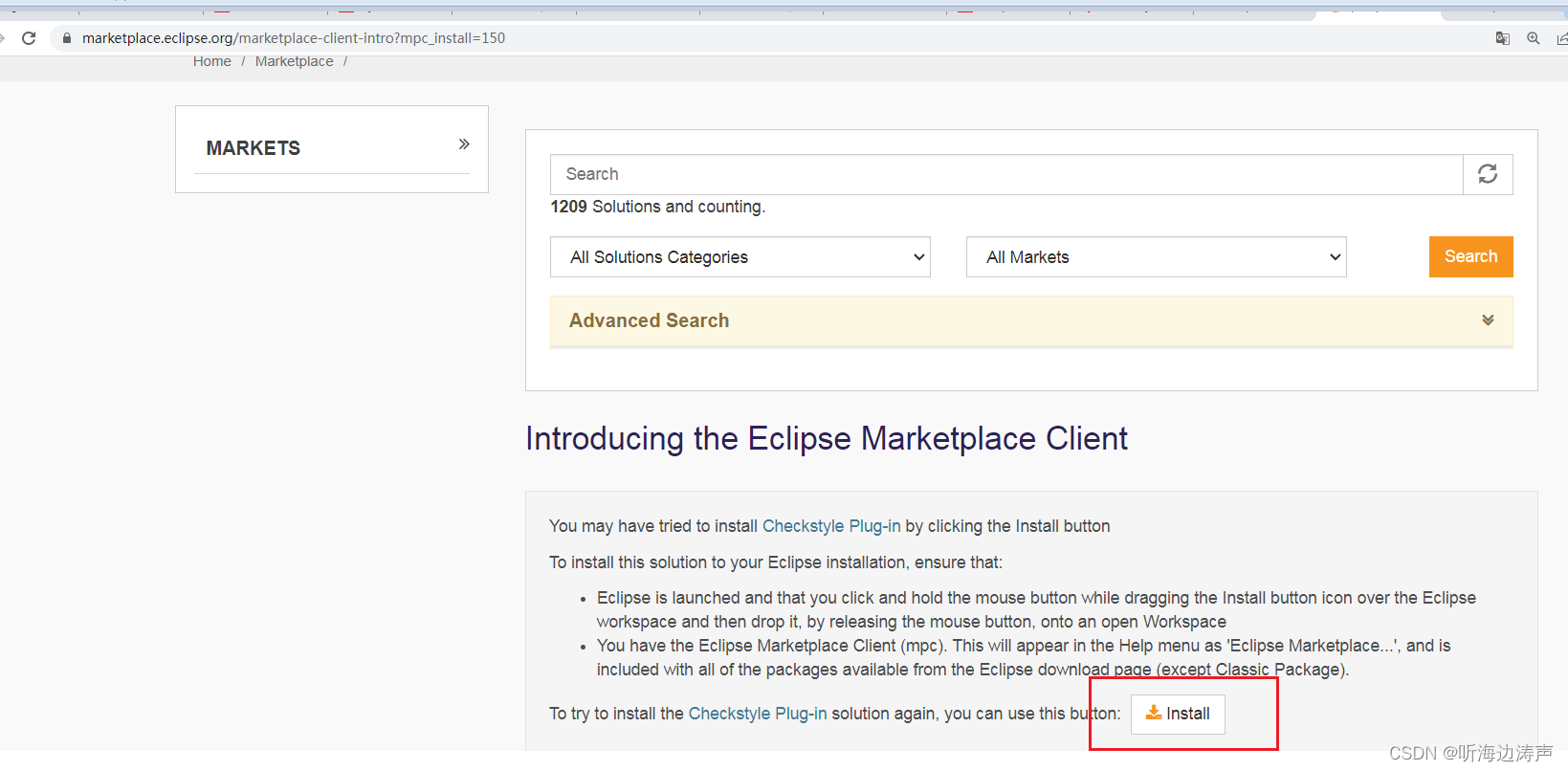Focus the Search text input field
The width and height of the screenshot is (1568, 771).
pyautogui.click(x=1006, y=174)
